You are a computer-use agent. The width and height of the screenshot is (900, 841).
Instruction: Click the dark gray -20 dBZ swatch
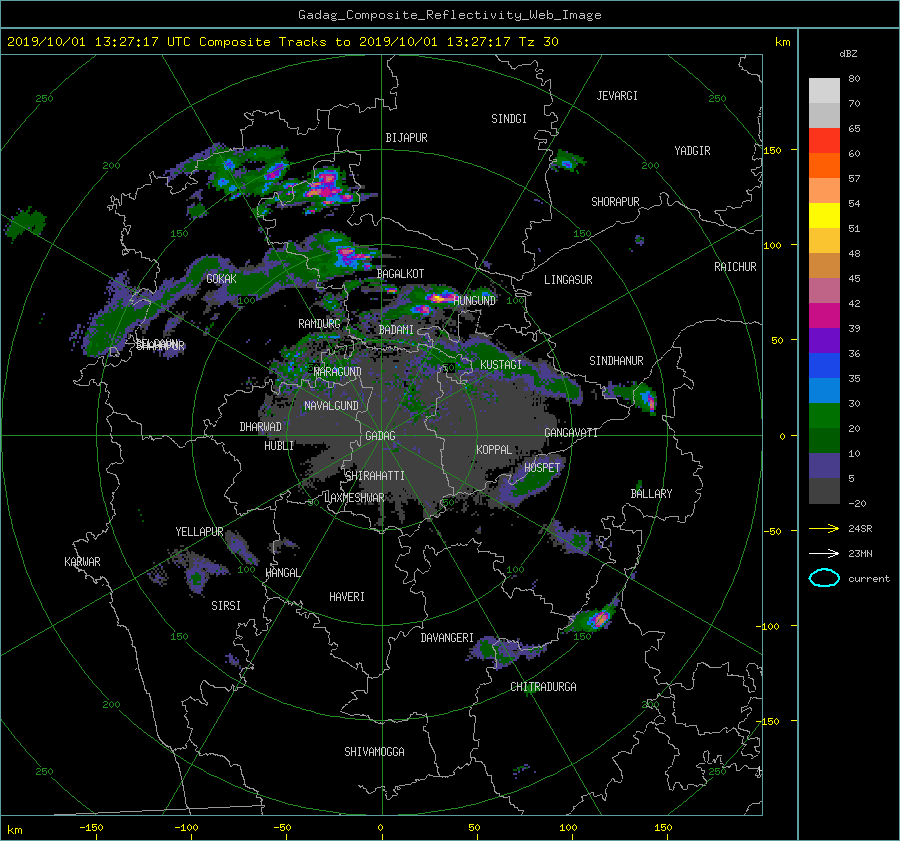[824, 491]
